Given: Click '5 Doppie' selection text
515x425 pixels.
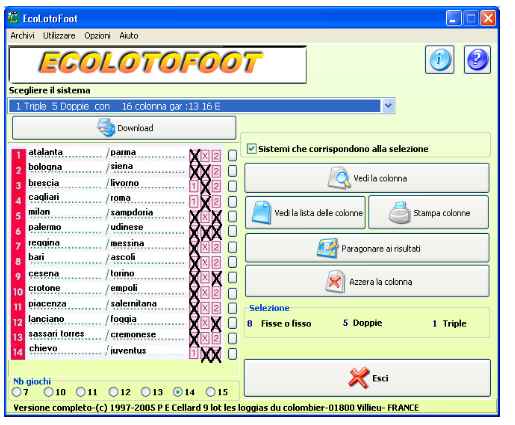Looking at the screenshot, I should pyautogui.click(x=362, y=323).
